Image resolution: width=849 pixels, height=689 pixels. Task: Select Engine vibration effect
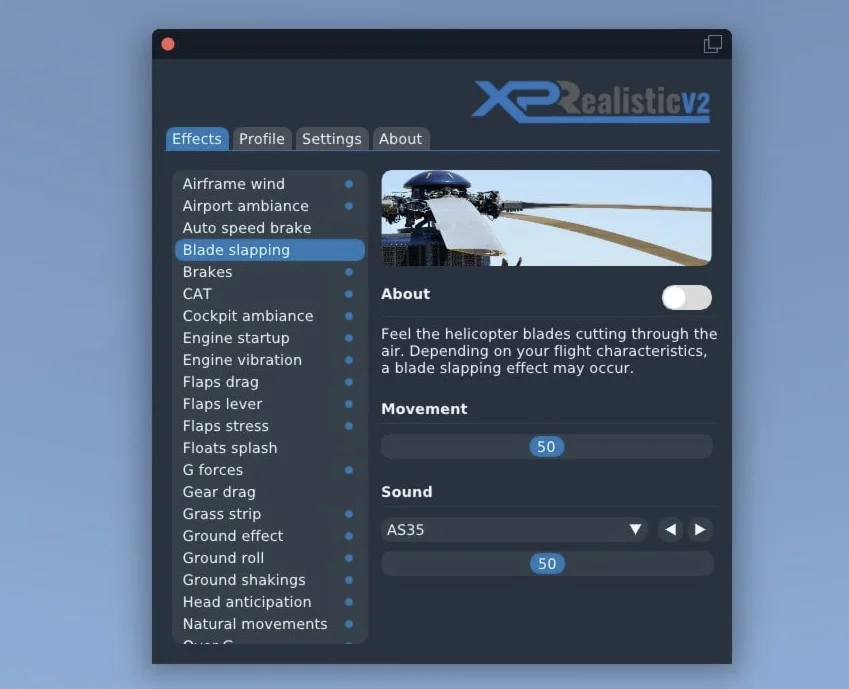pos(270,360)
